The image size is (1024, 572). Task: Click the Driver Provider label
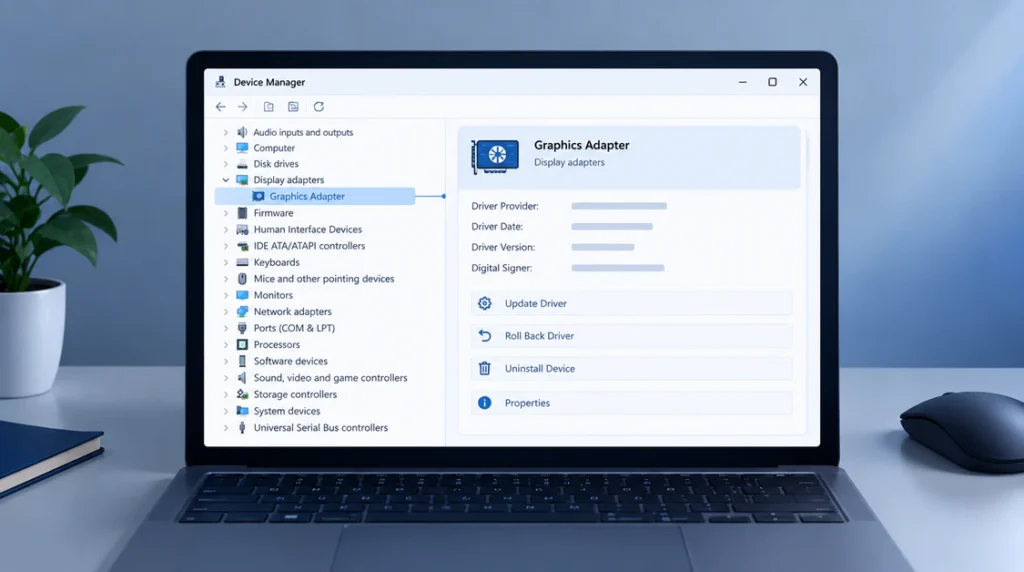pyautogui.click(x=505, y=206)
